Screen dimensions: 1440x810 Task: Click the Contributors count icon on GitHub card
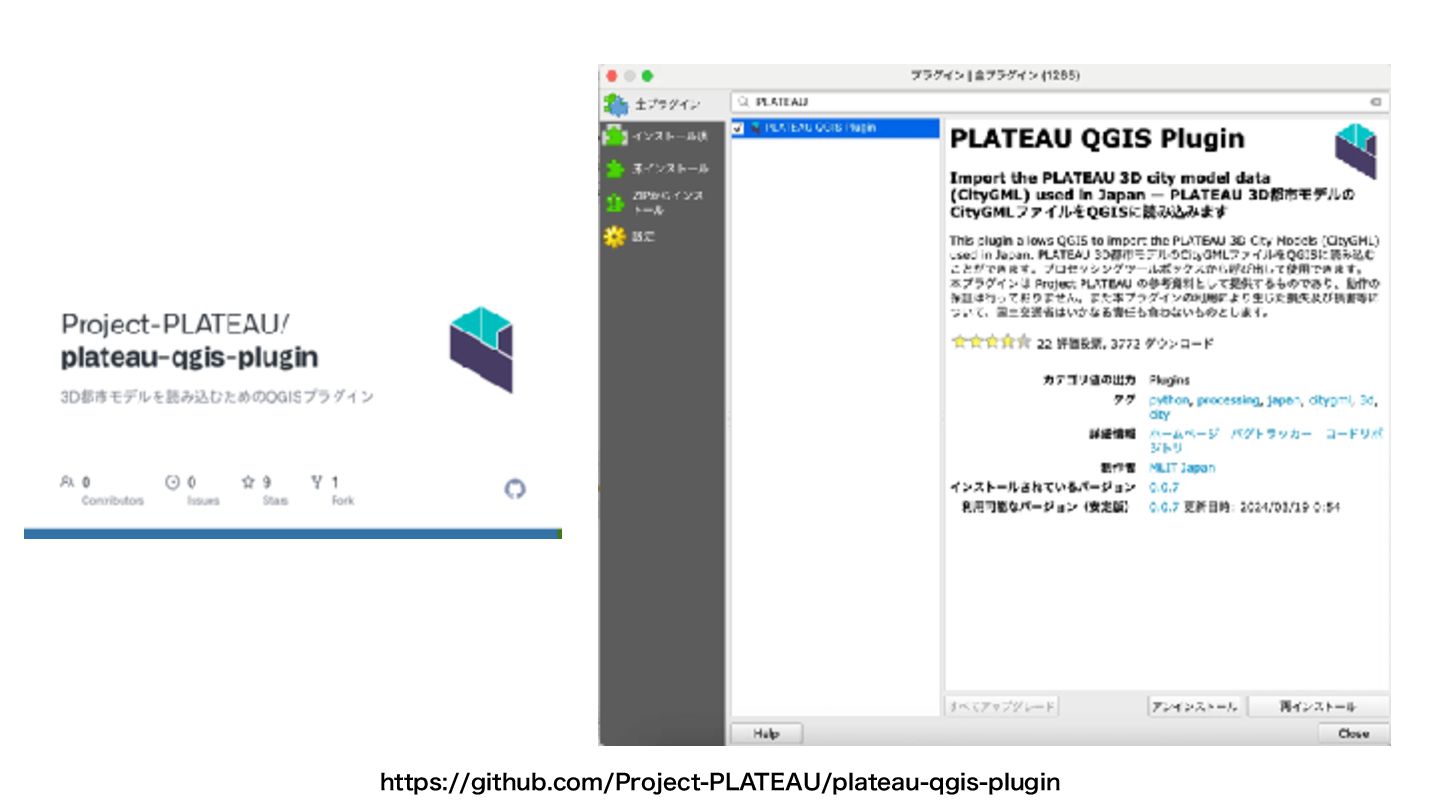pyautogui.click(x=67, y=482)
